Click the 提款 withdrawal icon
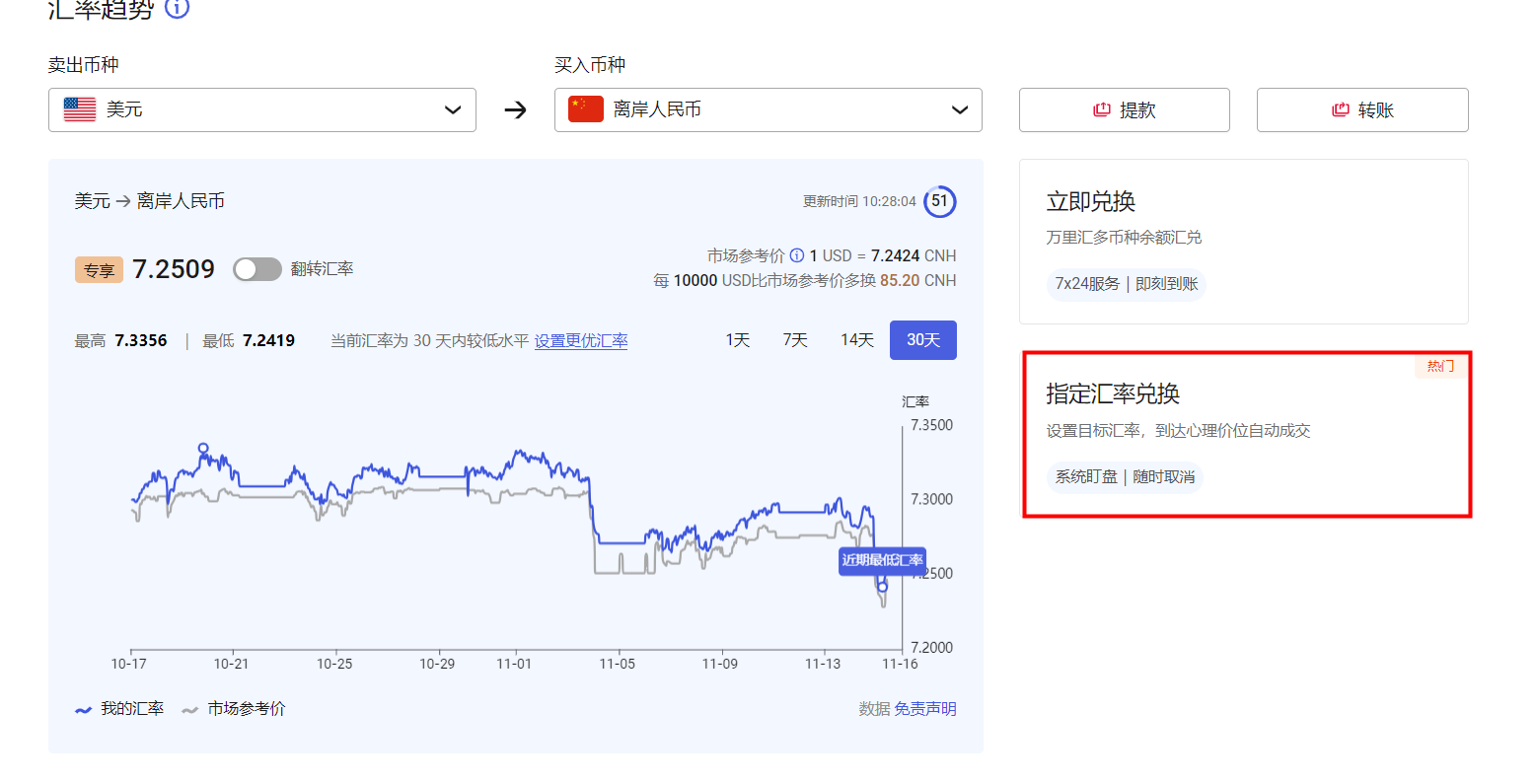Screen dimensions: 1537x784 pyautogui.click(x=1102, y=109)
